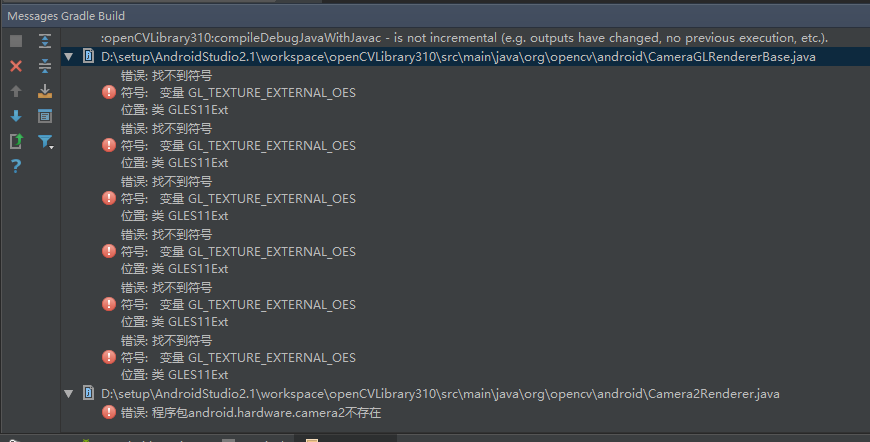Screen dimensions: 870x442
Task: Jump to next message with down arrow
Action: 15,116
